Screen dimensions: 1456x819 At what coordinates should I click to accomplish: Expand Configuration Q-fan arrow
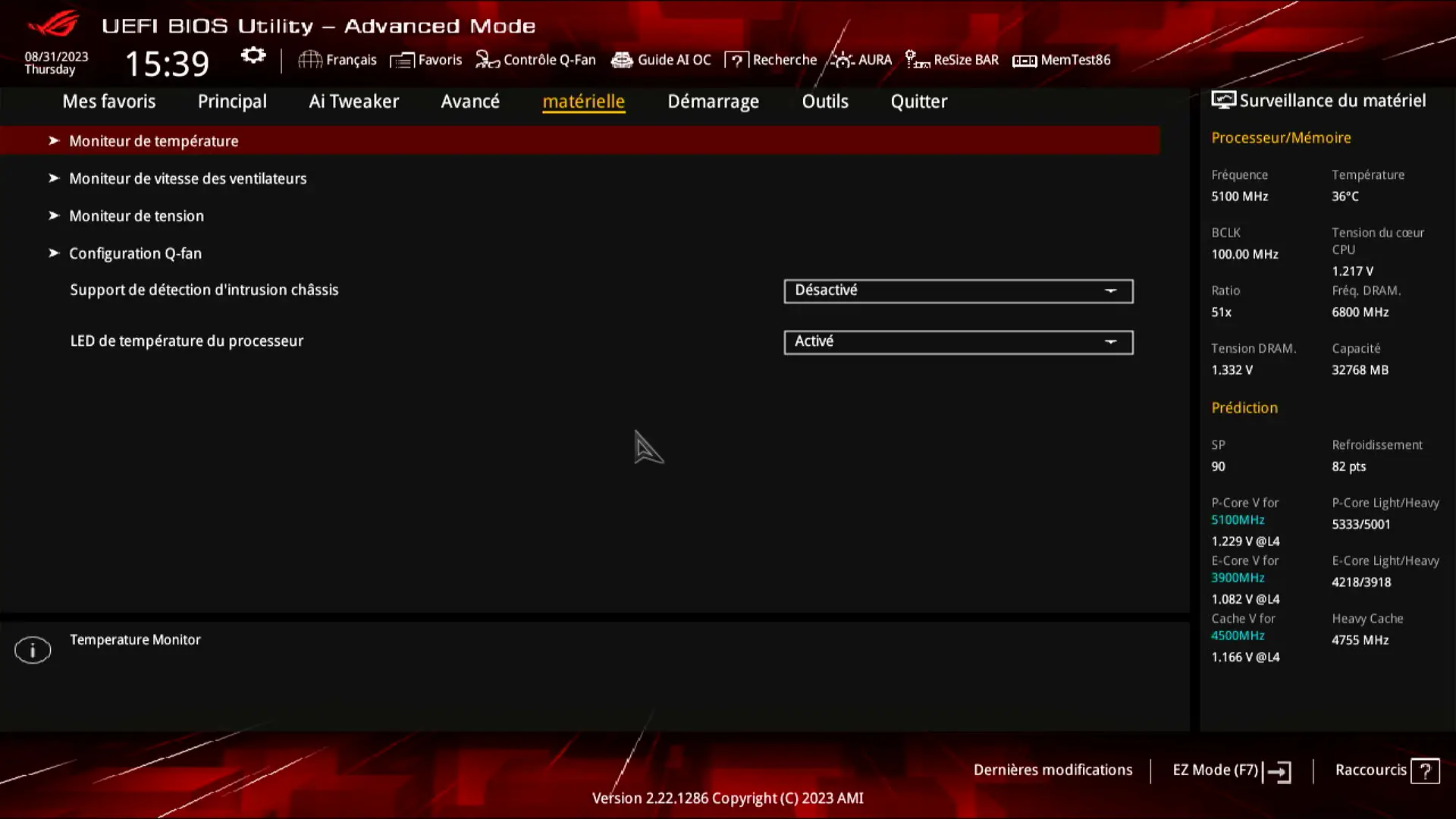pos(54,253)
